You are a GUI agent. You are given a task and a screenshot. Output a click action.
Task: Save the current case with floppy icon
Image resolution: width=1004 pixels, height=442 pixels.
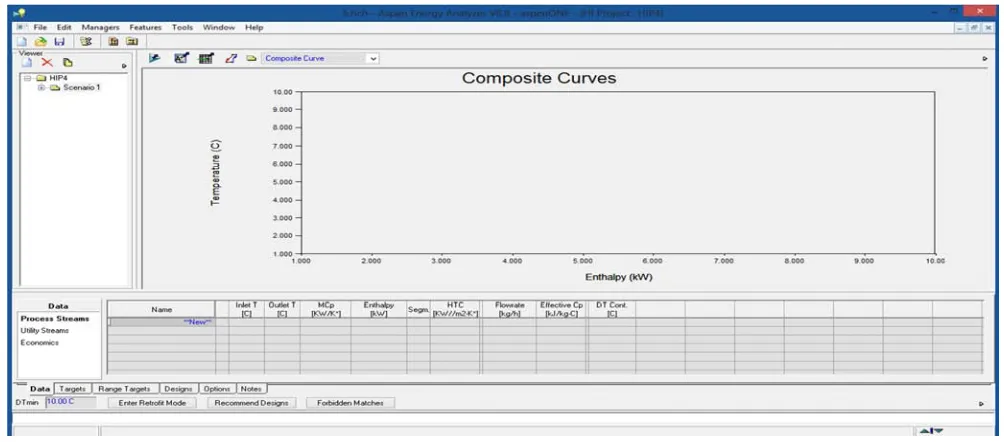coord(59,42)
